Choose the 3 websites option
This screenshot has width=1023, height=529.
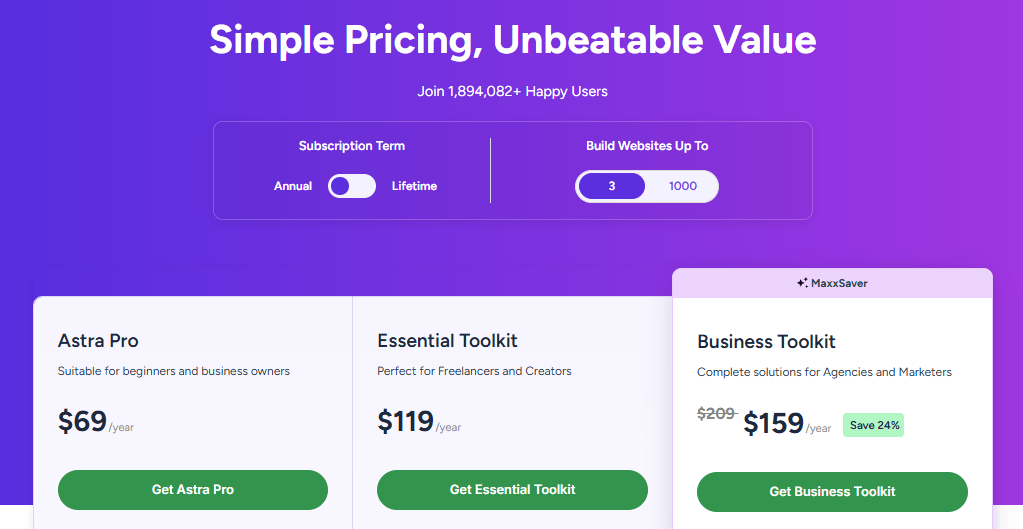pyautogui.click(x=612, y=186)
